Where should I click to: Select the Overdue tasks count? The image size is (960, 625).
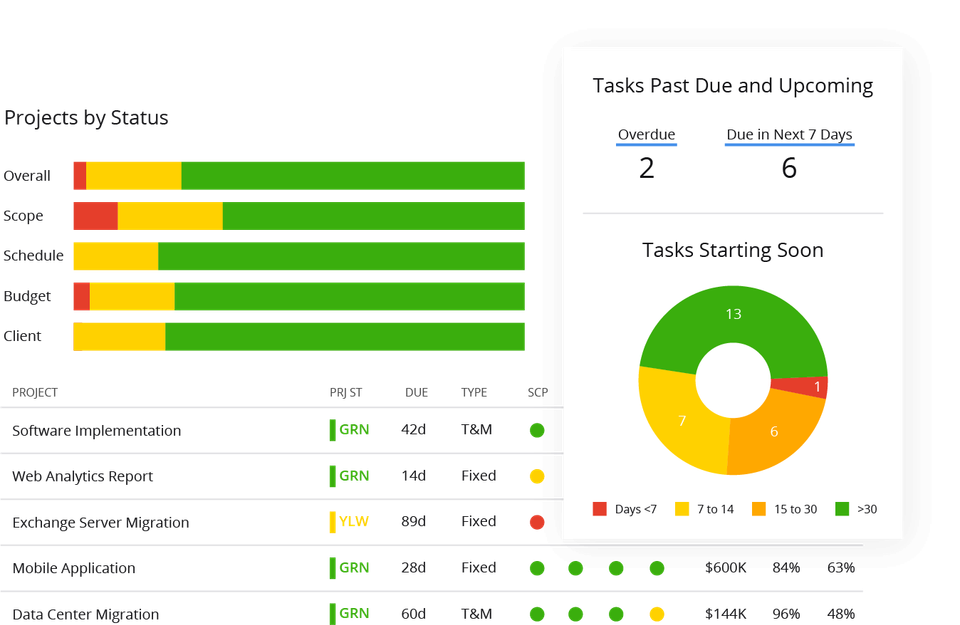pyautogui.click(x=646, y=167)
